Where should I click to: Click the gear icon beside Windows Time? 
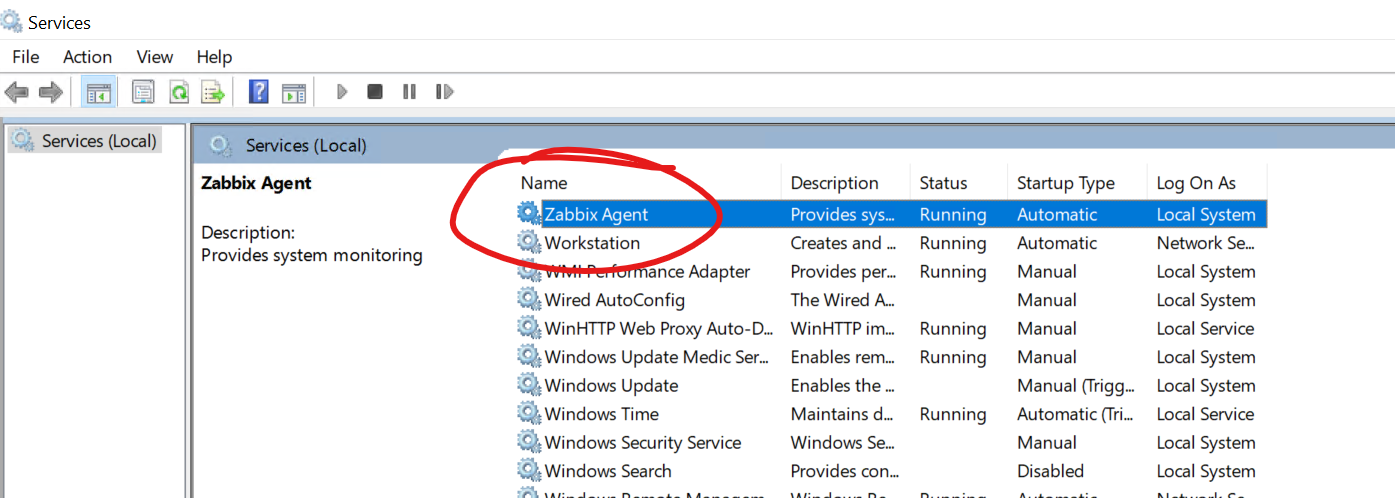[x=529, y=413]
